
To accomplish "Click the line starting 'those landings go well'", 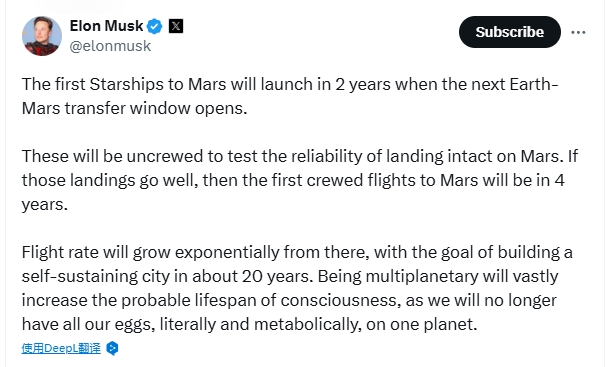I will tap(293, 180).
